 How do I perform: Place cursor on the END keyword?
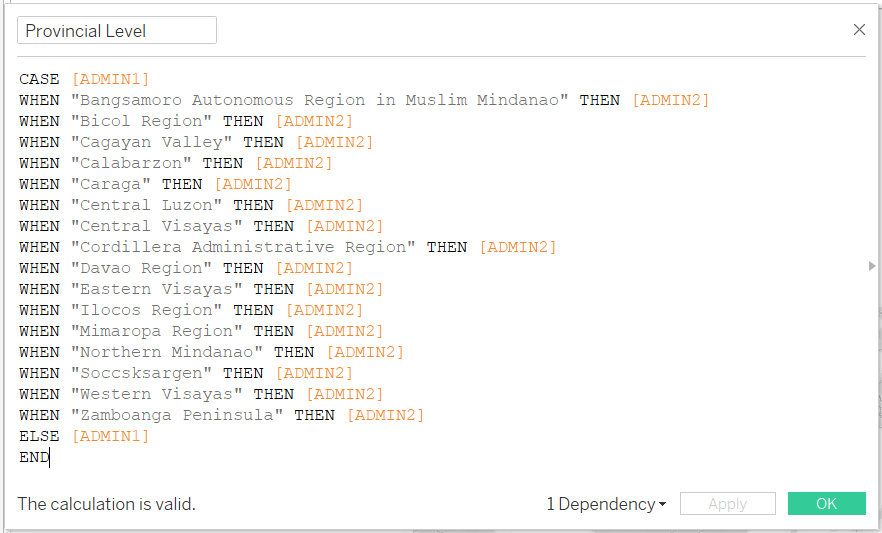point(34,457)
